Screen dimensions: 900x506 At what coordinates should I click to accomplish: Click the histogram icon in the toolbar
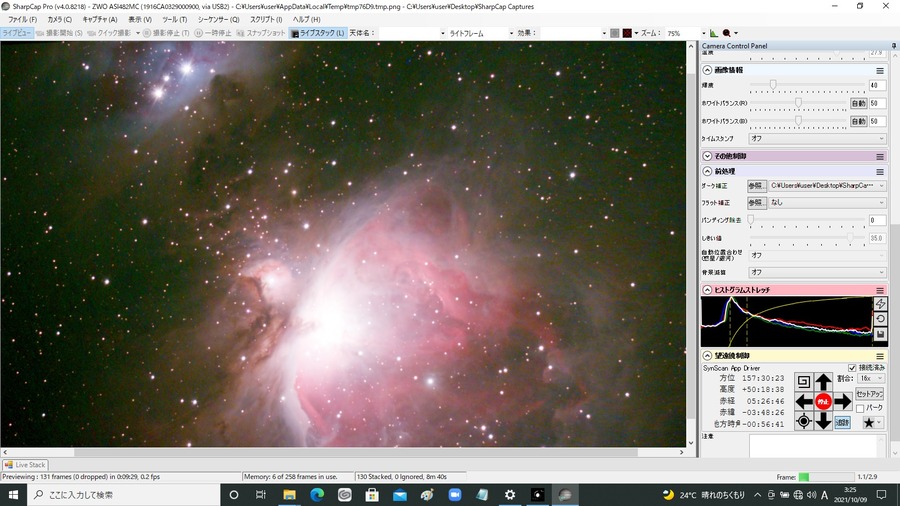point(713,33)
